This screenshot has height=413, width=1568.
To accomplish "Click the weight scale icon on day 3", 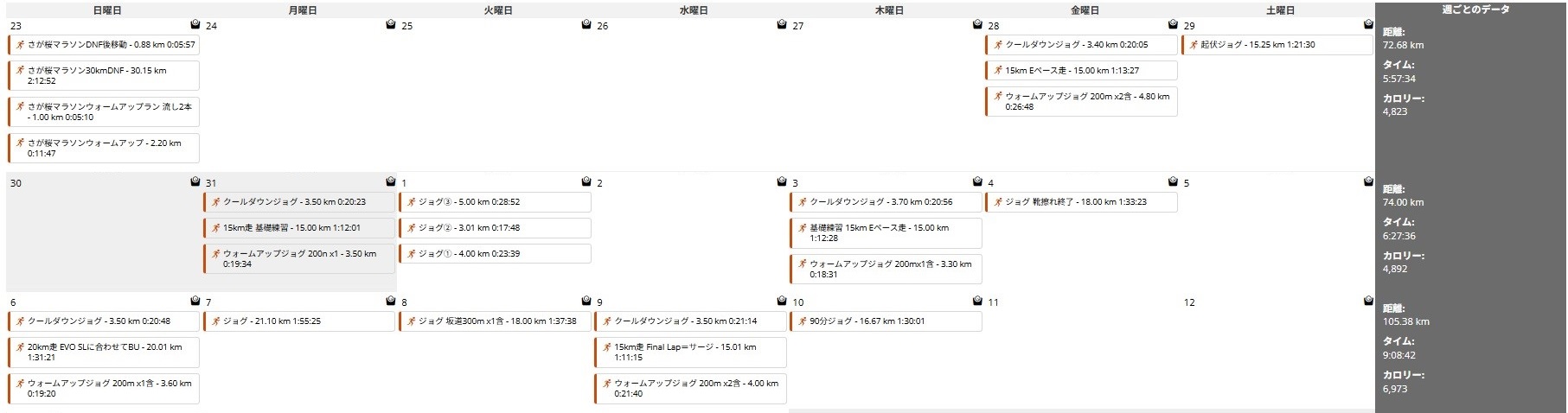I will [x=977, y=182].
